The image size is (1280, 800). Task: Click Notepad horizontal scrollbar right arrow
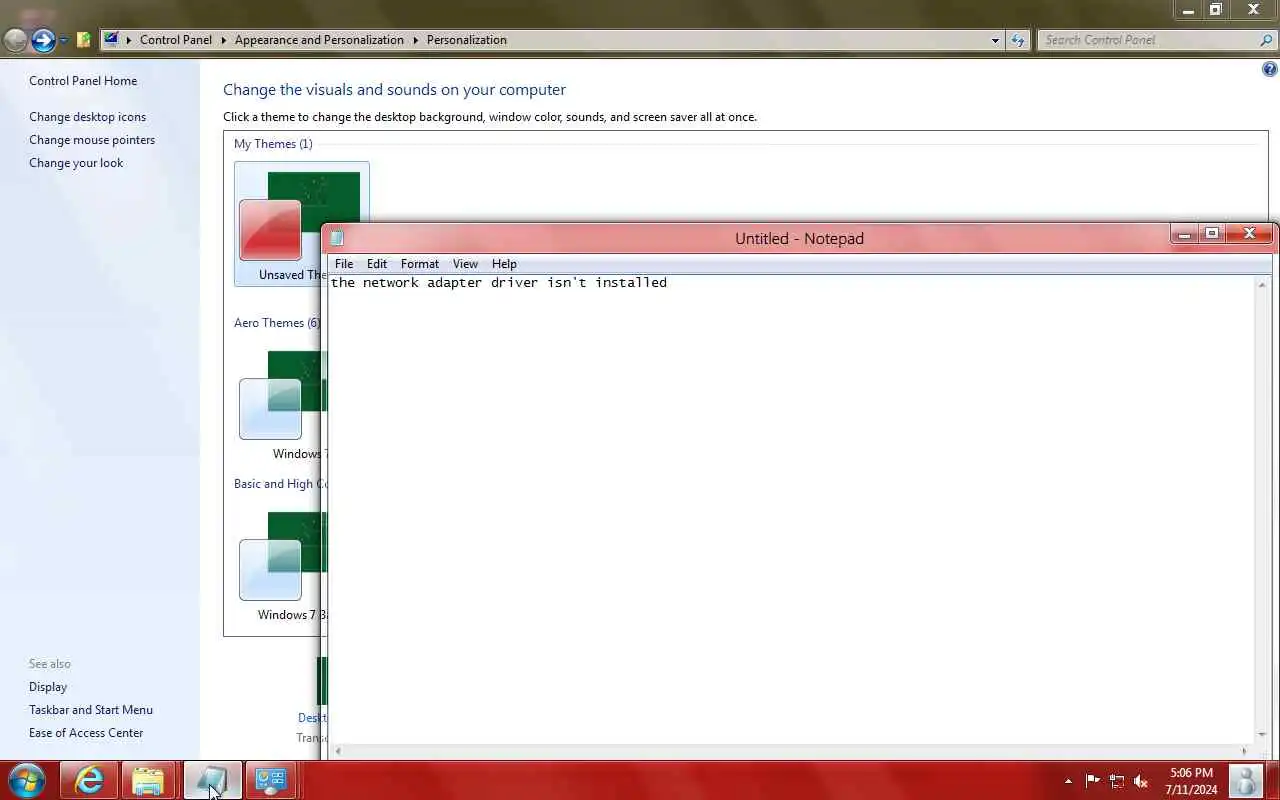pyautogui.click(x=1245, y=751)
